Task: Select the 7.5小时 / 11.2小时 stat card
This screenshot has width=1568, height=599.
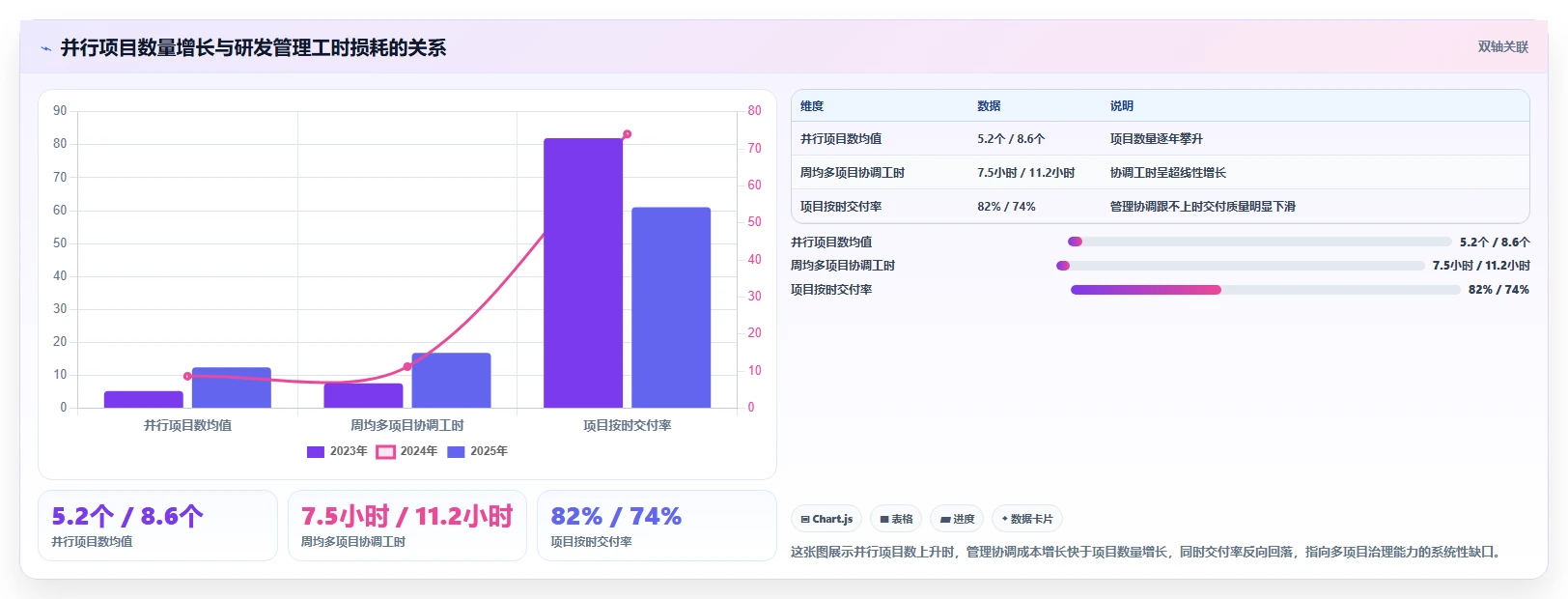Action: pos(407,526)
